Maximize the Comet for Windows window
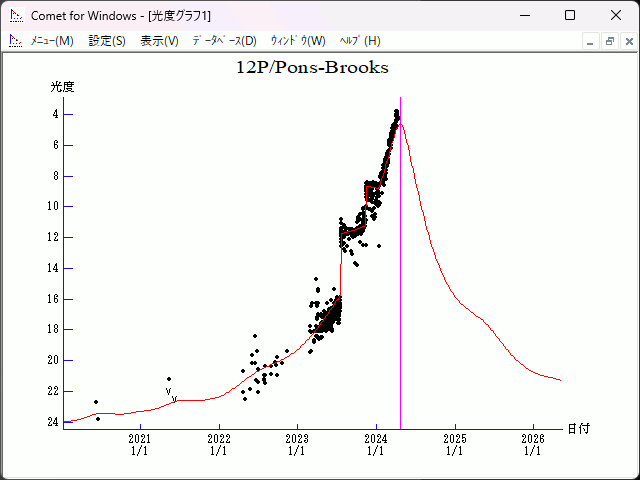Image resolution: width=640 pixels, height=480 pixels. [570, 16]
